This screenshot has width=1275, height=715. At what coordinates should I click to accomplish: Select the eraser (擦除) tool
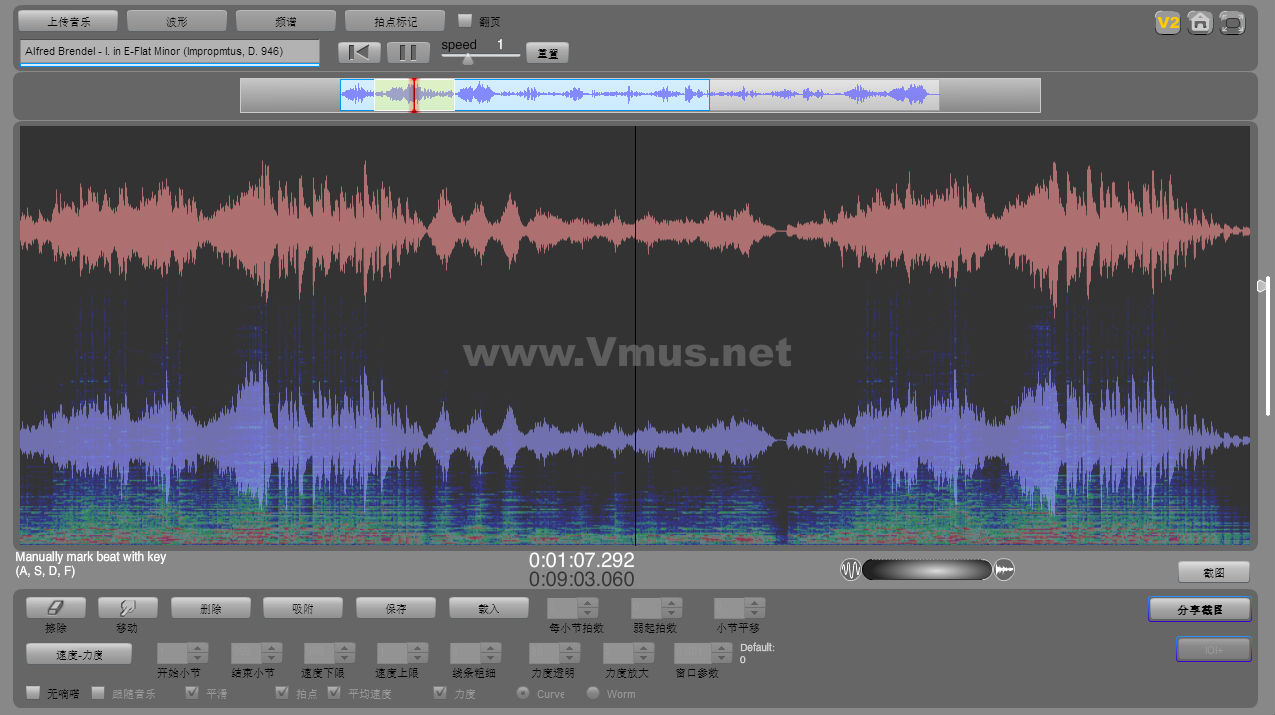click(x=56, y=607)
